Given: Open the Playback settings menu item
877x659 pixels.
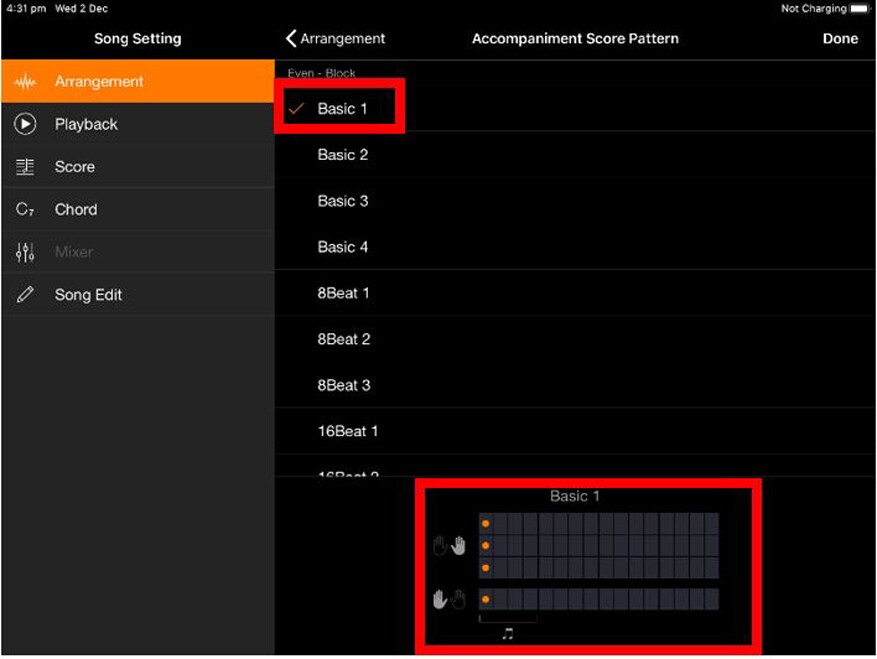Looking at the screenshot, I should [86, 124].
